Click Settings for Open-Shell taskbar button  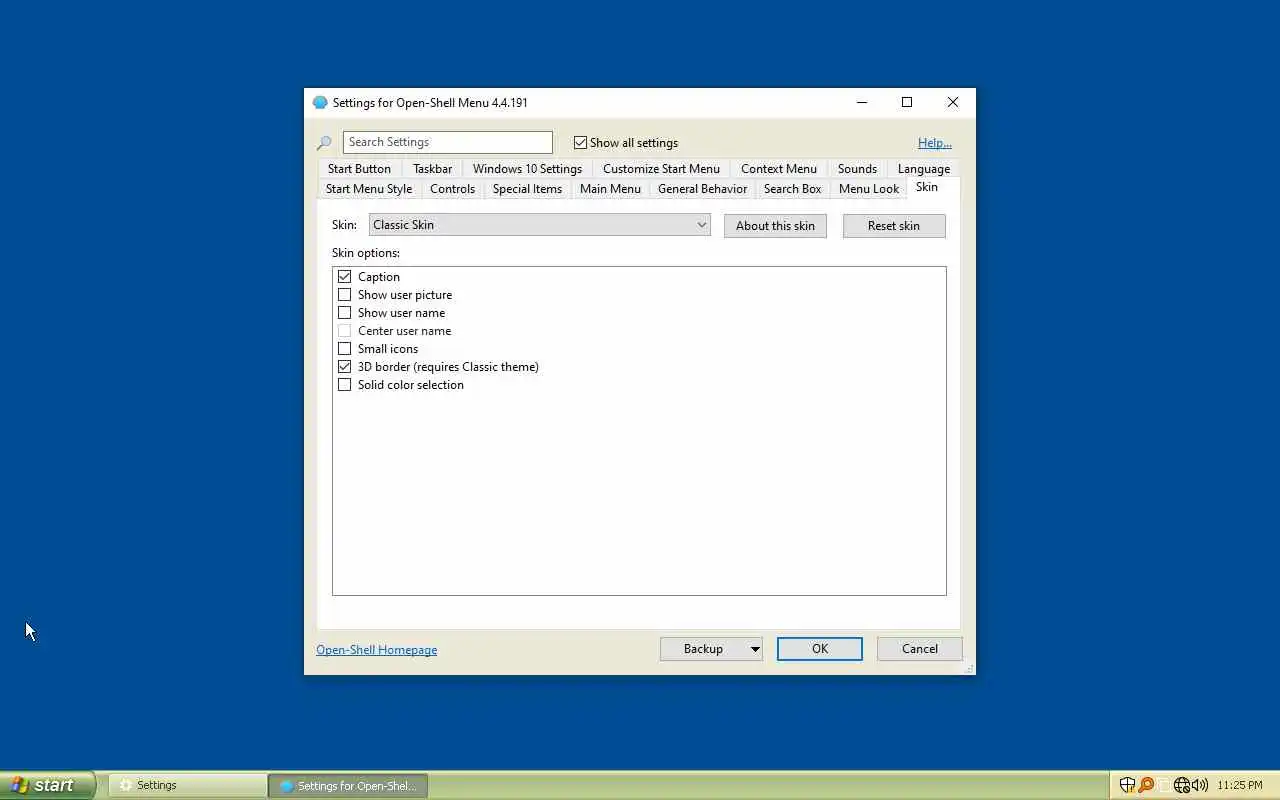click(x=348, y=785)
